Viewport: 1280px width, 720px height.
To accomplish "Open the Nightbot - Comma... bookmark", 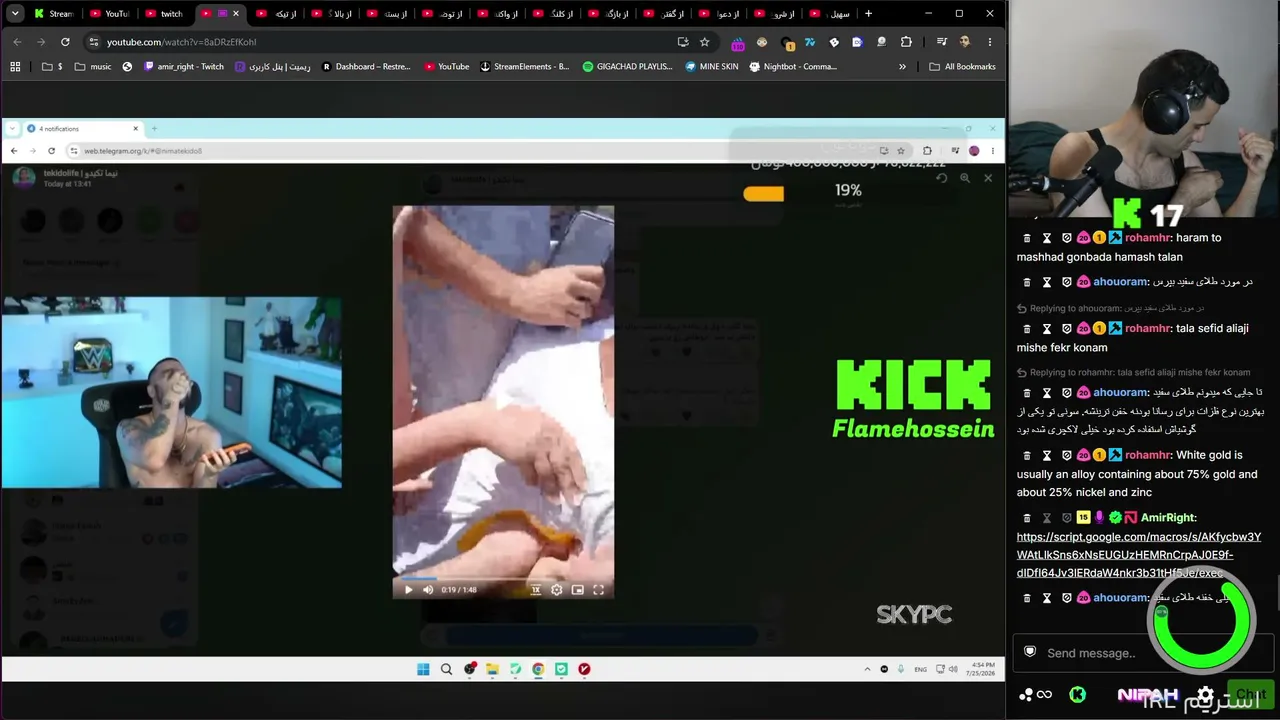I will (x=793, y=67).
